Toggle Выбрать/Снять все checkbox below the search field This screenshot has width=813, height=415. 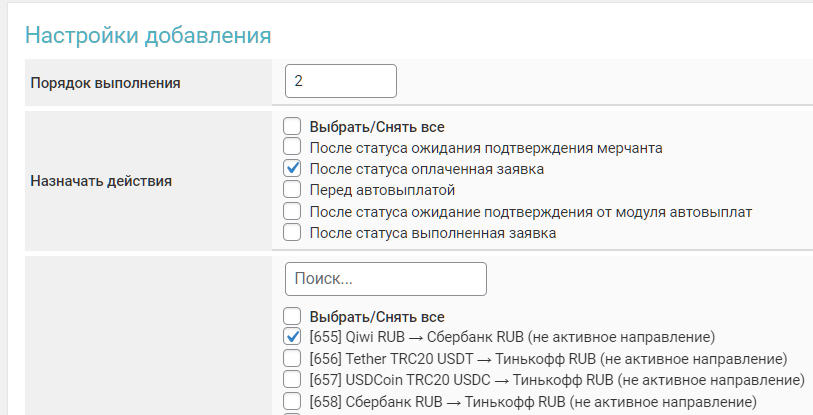(292, 315)
